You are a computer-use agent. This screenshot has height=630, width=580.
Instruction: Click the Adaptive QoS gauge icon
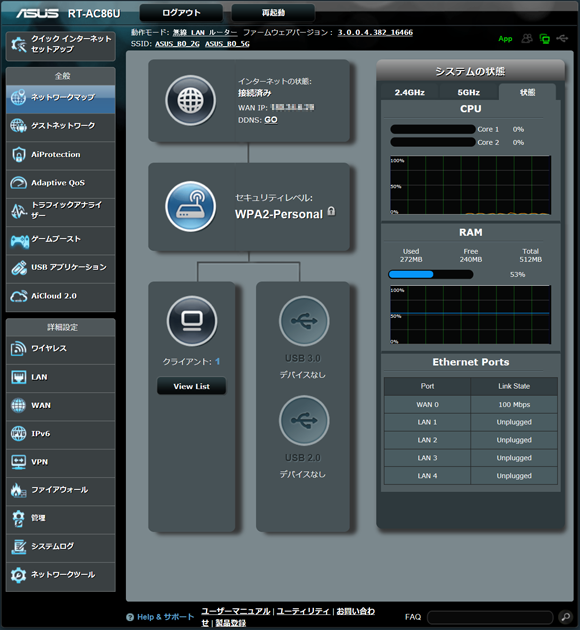pyautogui.click(x=18, y=183)
